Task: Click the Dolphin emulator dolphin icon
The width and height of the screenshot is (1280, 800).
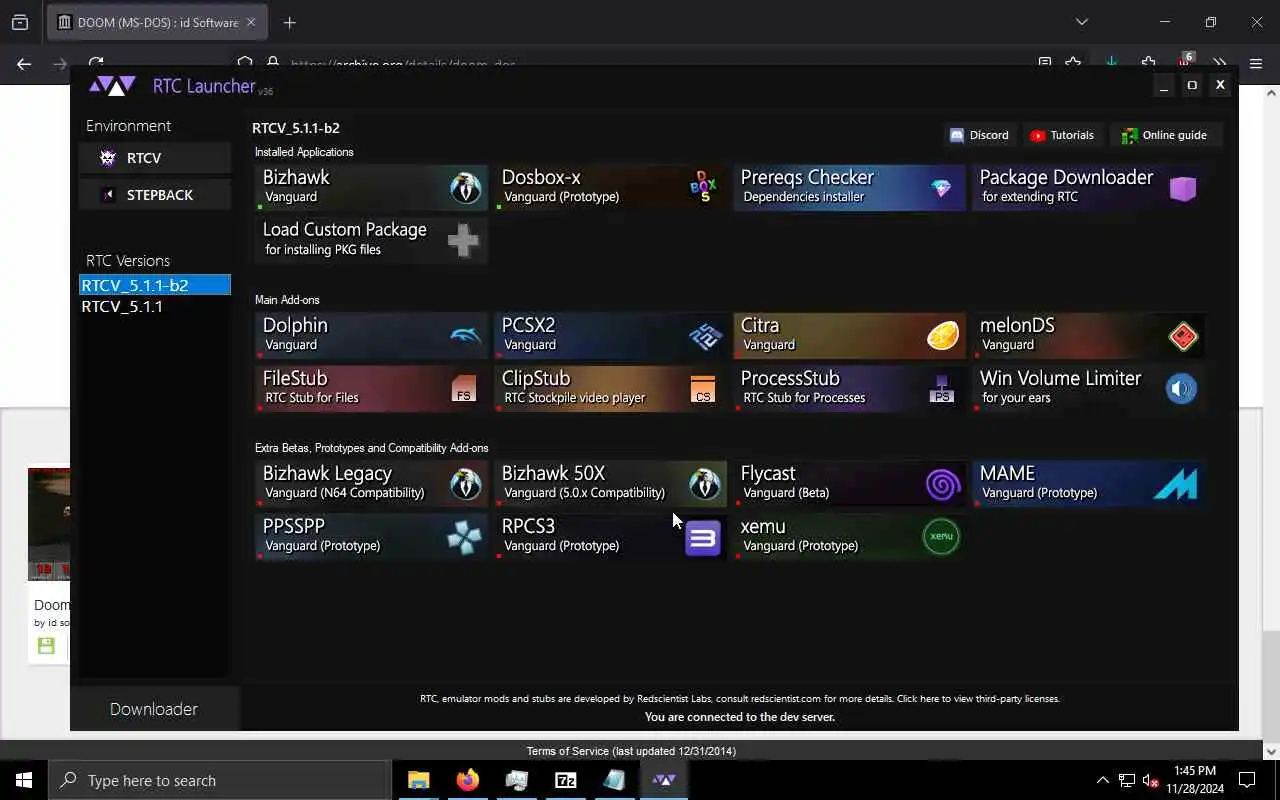Action: [x=465, y=337]
